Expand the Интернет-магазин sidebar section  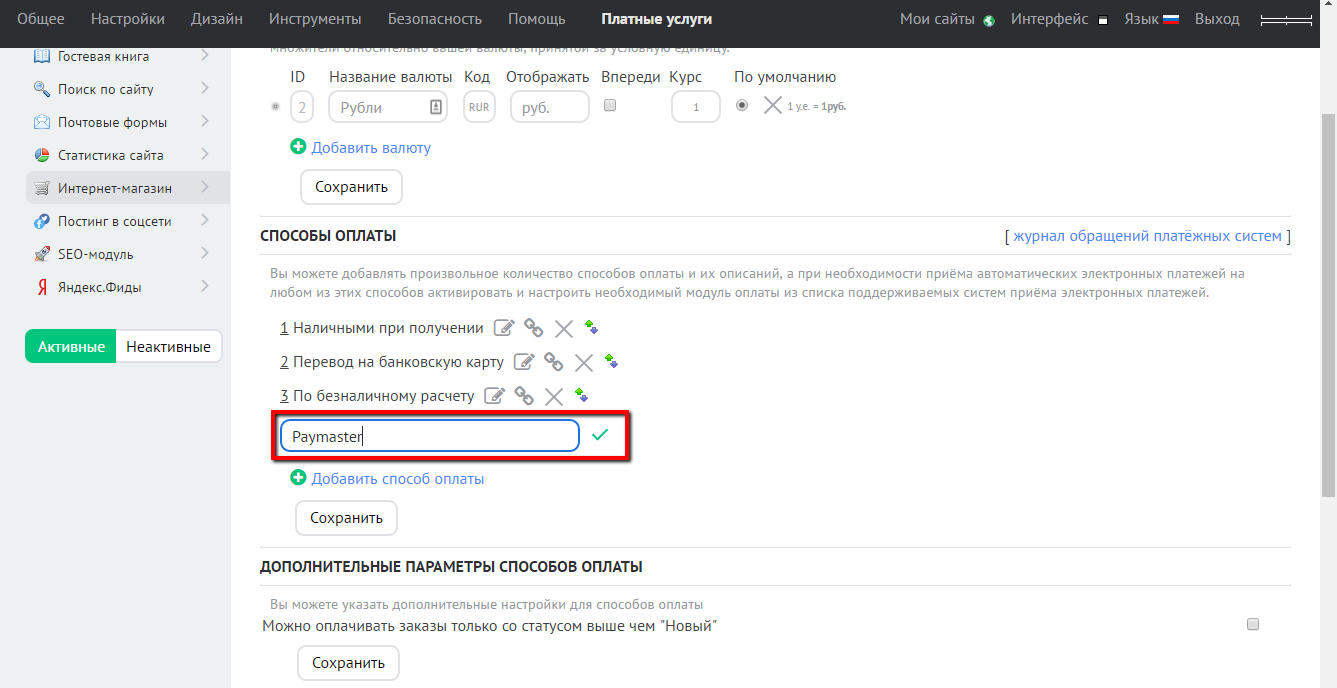click(x=204, y=187)
